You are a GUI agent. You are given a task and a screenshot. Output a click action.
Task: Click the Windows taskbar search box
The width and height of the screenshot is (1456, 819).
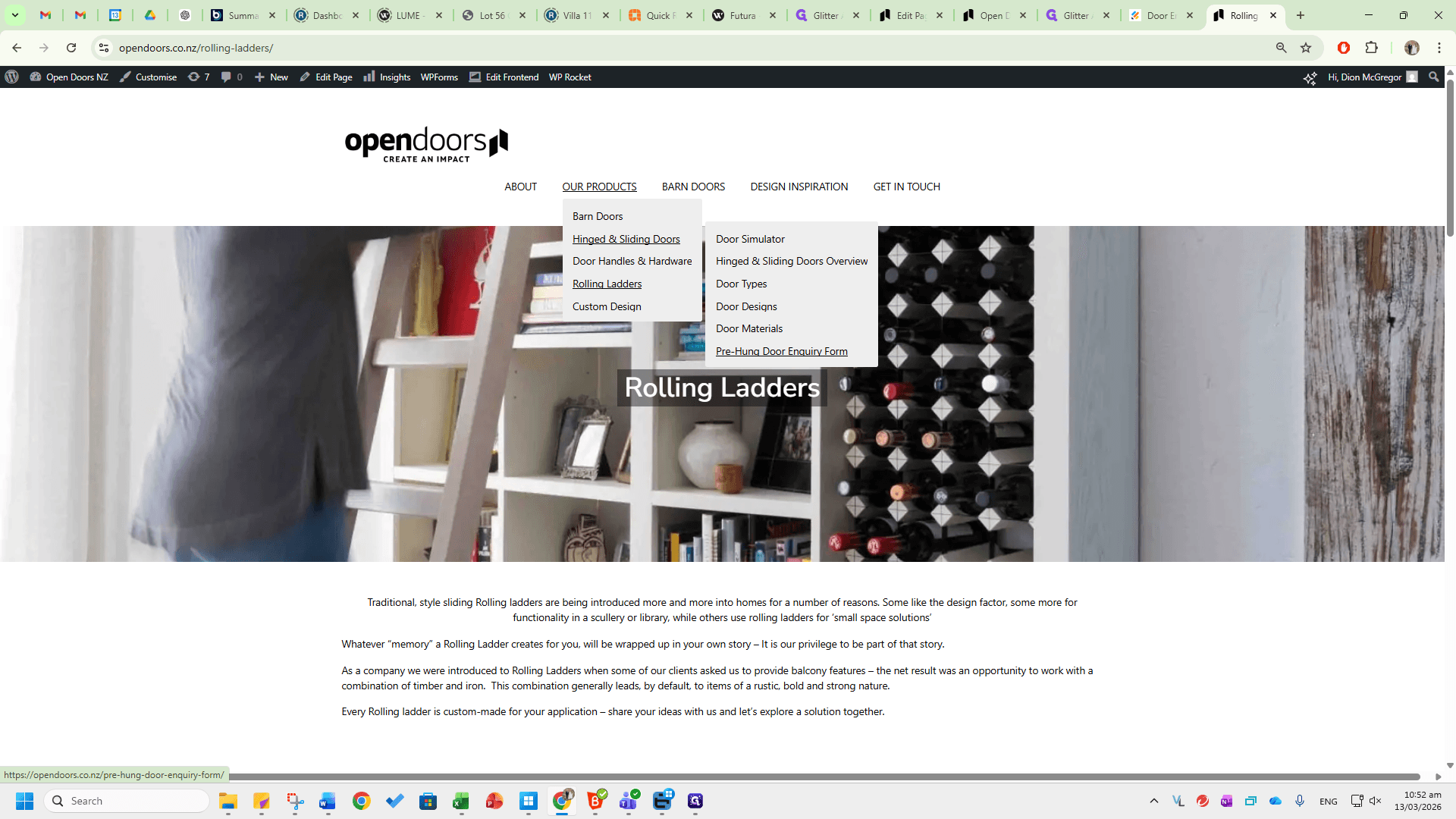[x=127, y=801]
